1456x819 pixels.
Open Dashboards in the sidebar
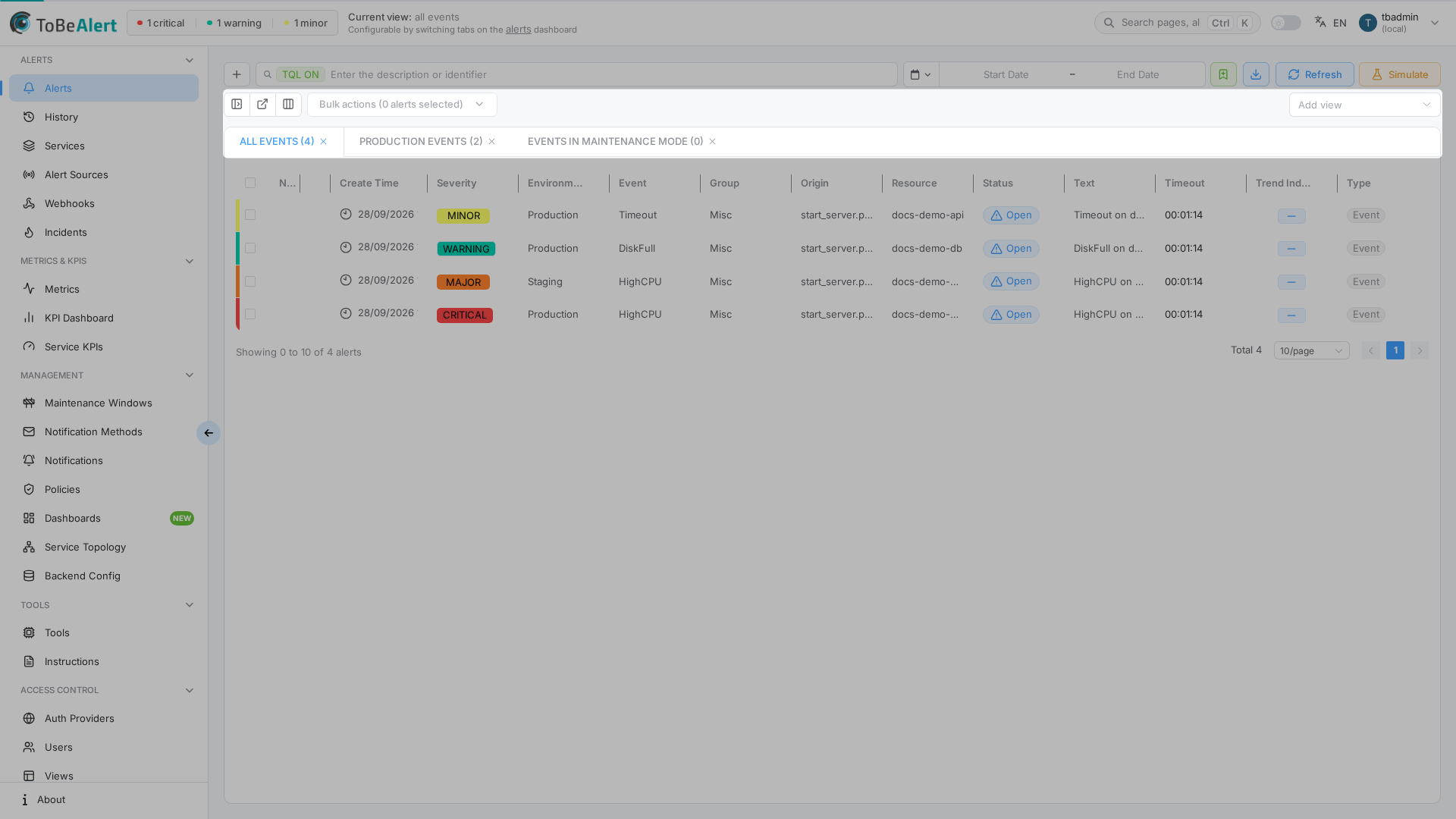point(104,518)
